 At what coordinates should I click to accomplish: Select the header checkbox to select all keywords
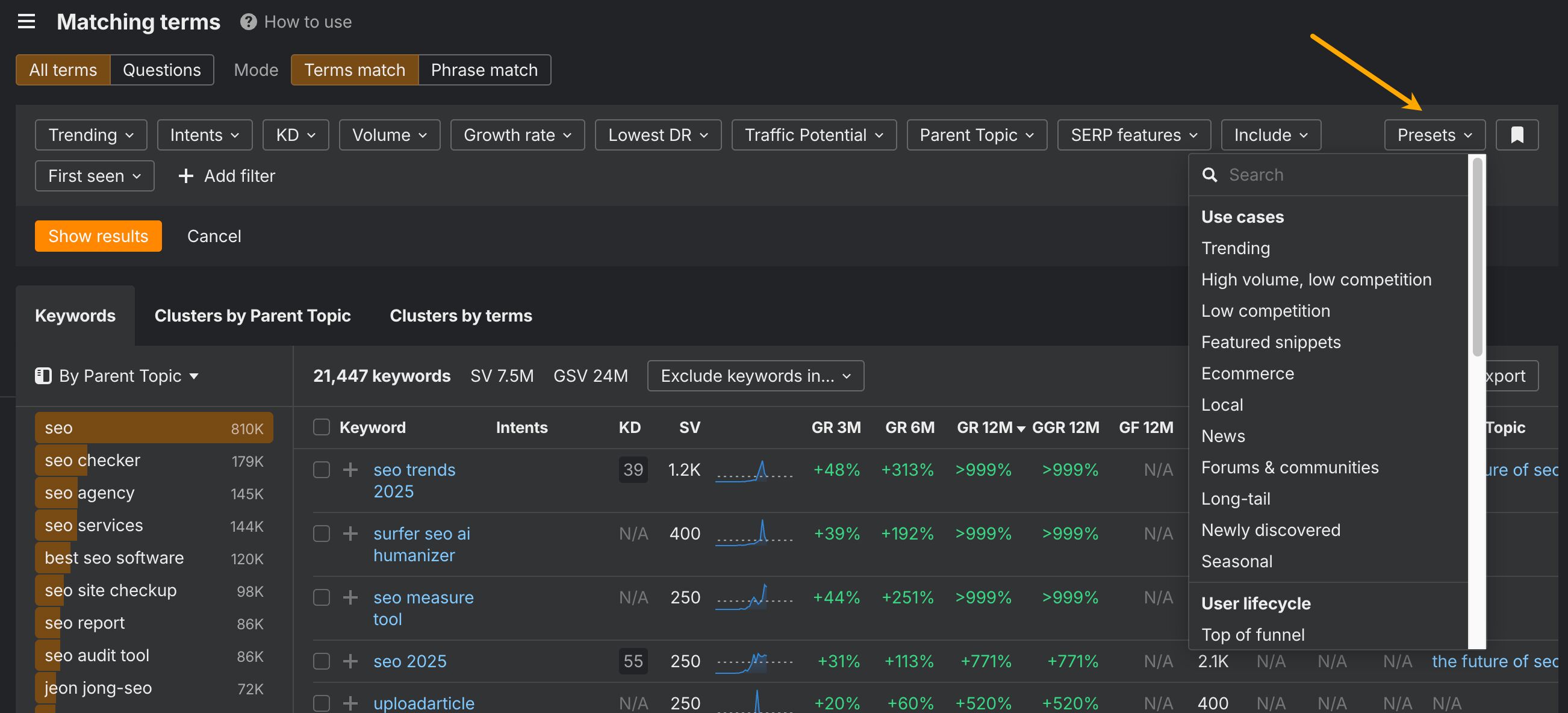coord(321,427)
